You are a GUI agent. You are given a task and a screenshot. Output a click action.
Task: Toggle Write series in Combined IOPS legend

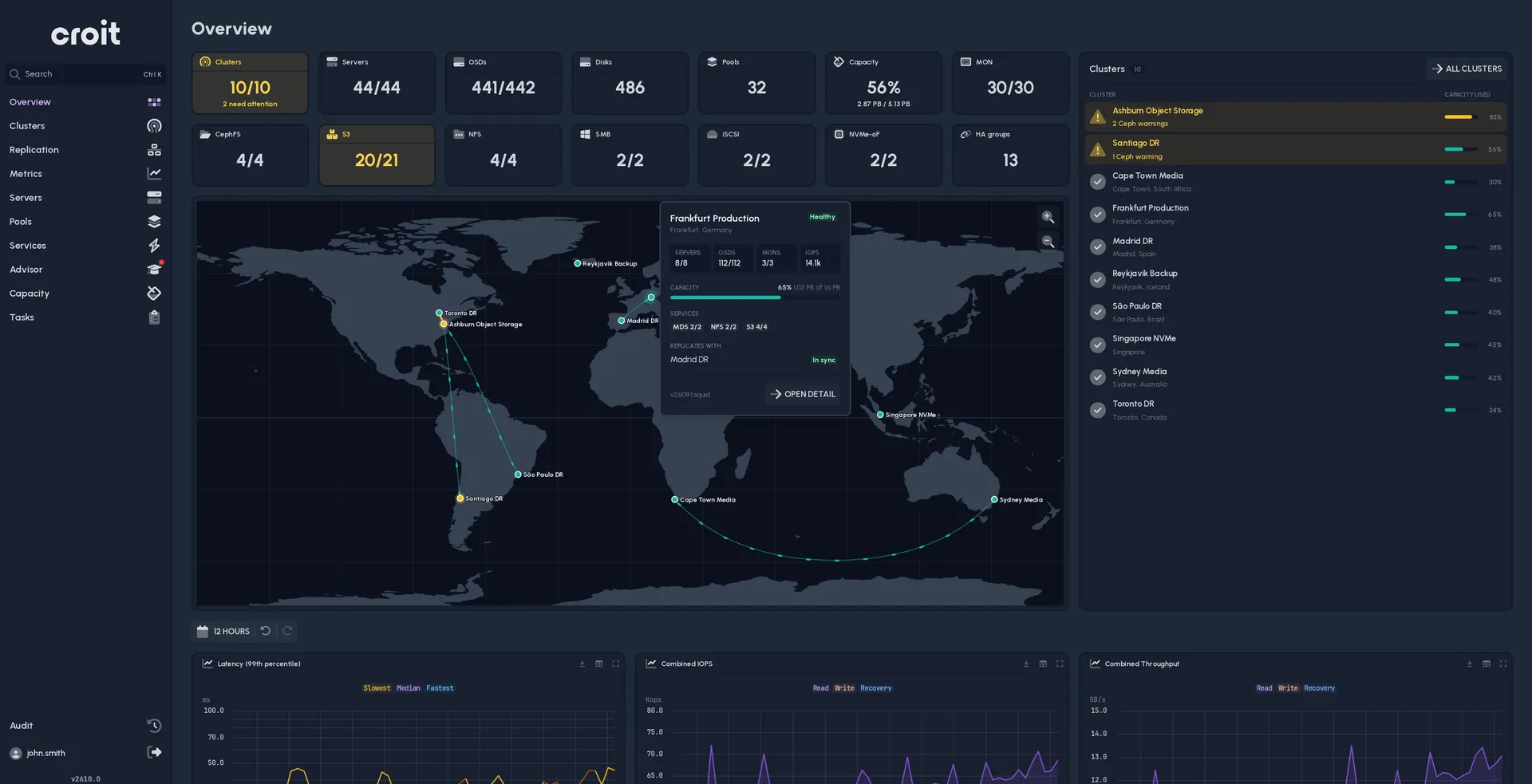844,688
